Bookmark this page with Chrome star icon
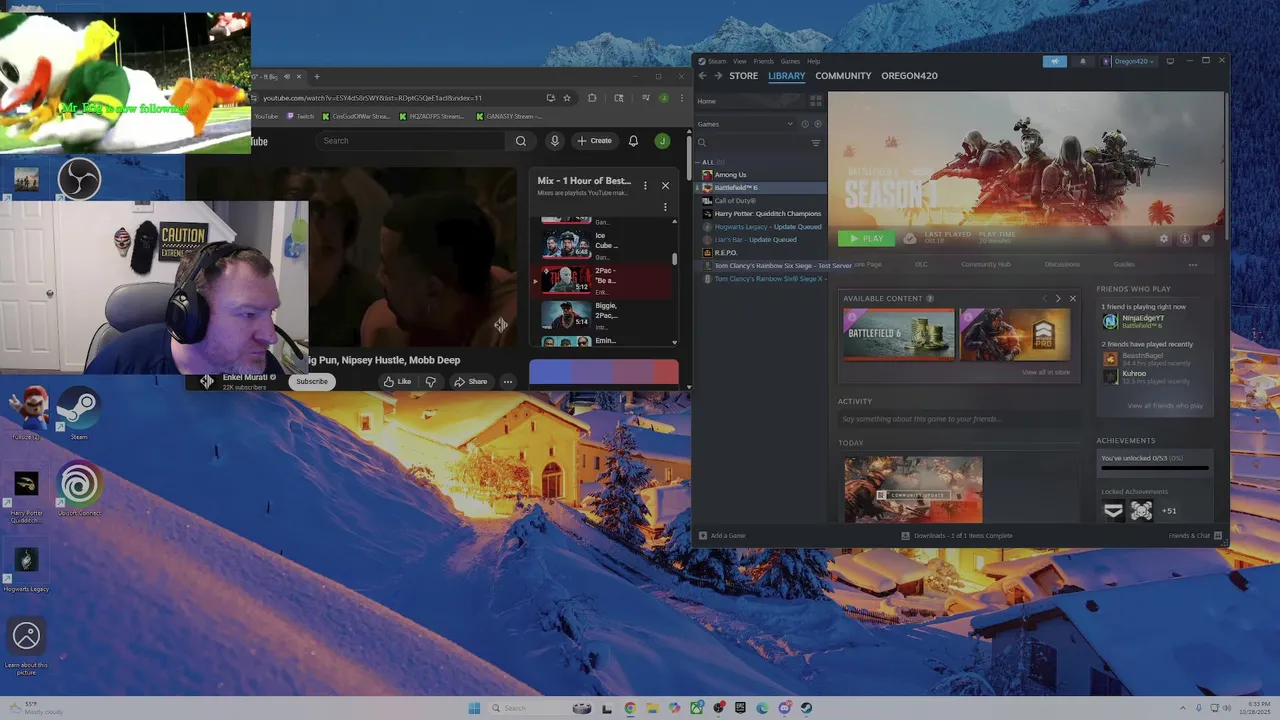1280x720 pixels. click(567, 98)
